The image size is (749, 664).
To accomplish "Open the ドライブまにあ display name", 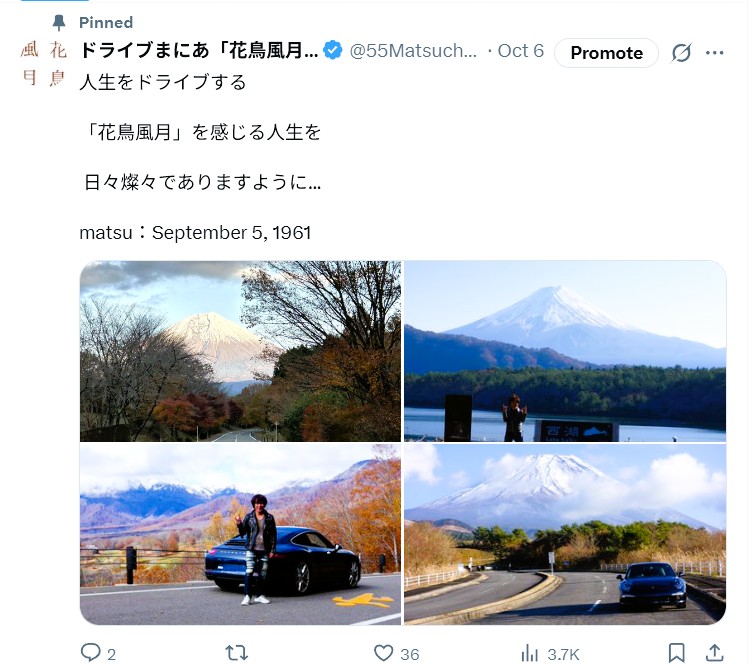I will point(199,50).
